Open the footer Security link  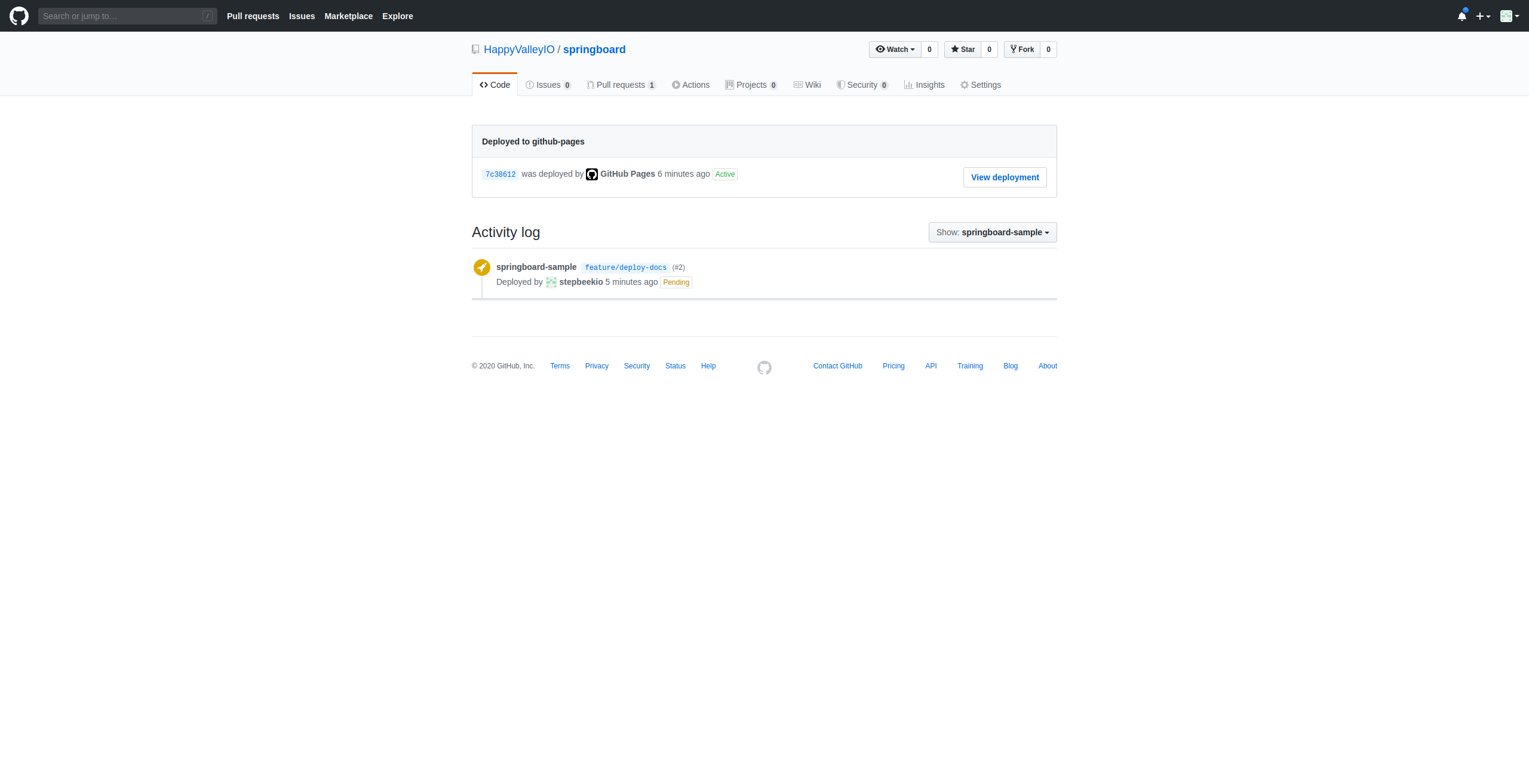click(637, 366)
